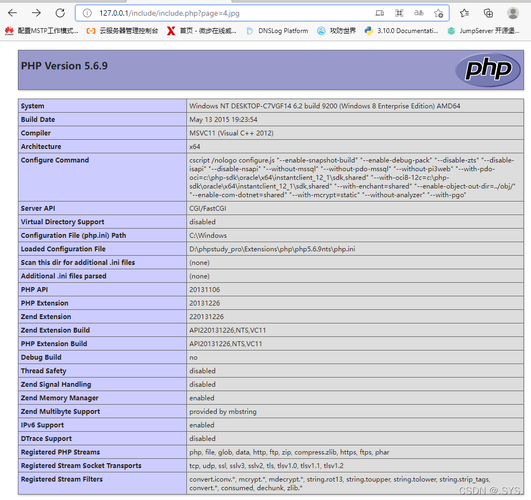Click the 'Configure Command' row label
Viewport: 531px width, 500px height.
coord(55,160)
